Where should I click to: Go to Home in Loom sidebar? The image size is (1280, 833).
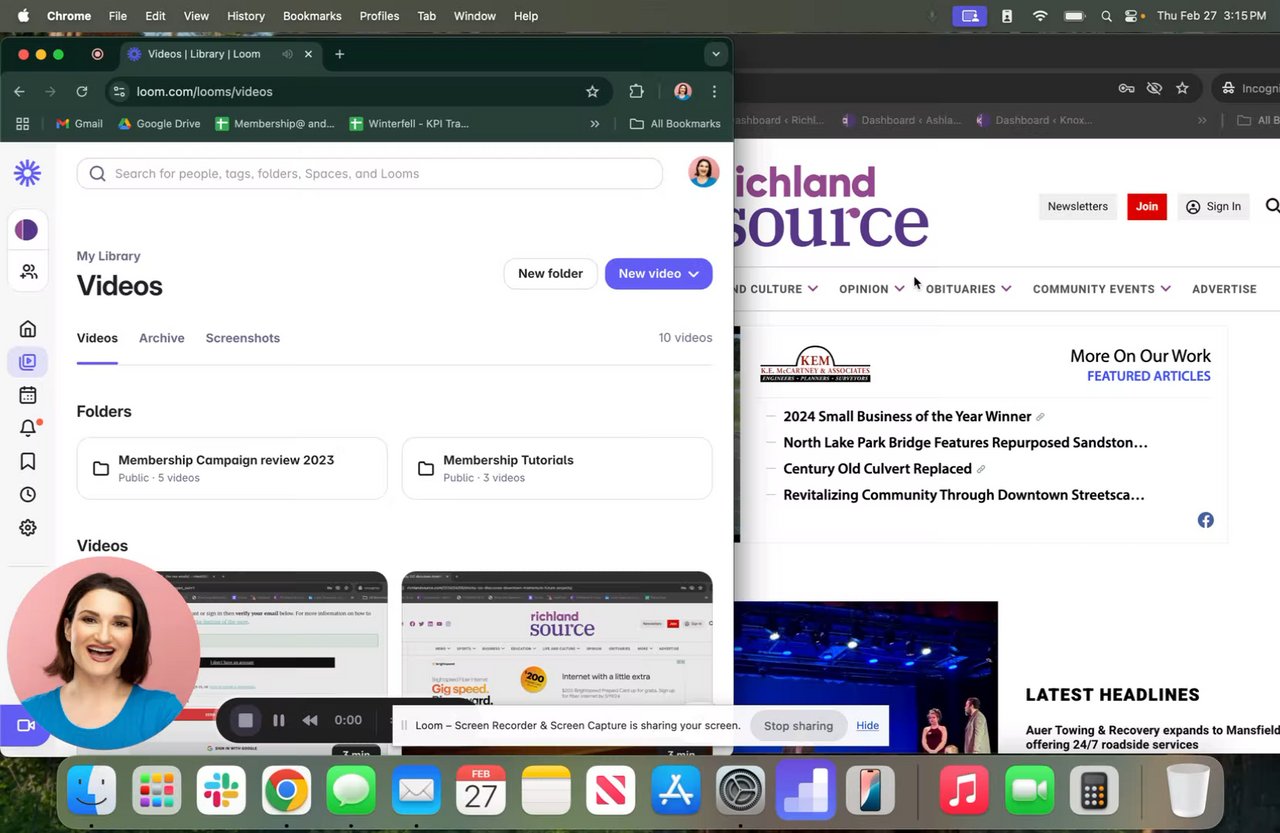click(x=28, y=329)
